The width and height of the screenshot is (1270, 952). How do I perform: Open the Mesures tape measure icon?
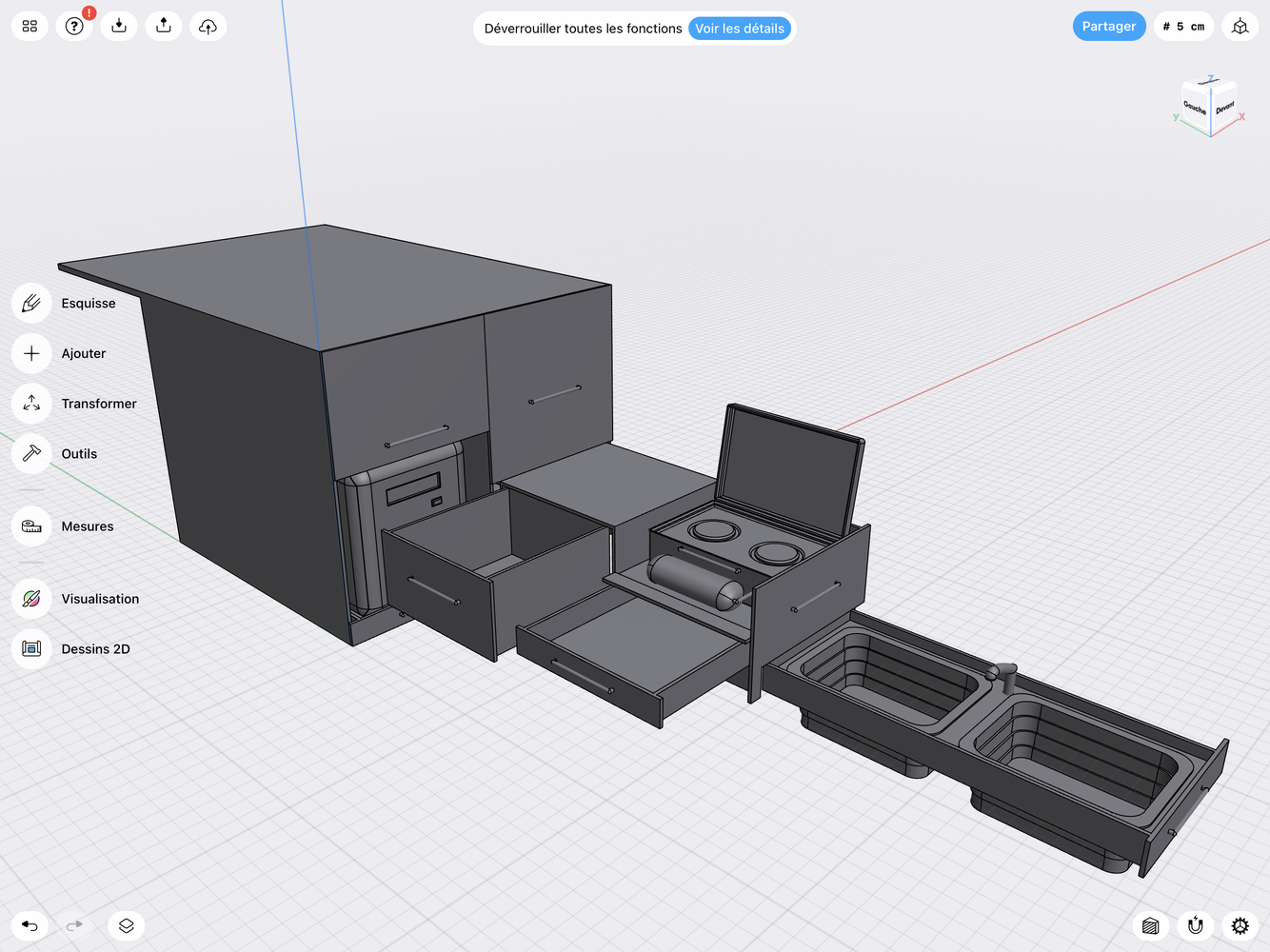pos(31,526)
